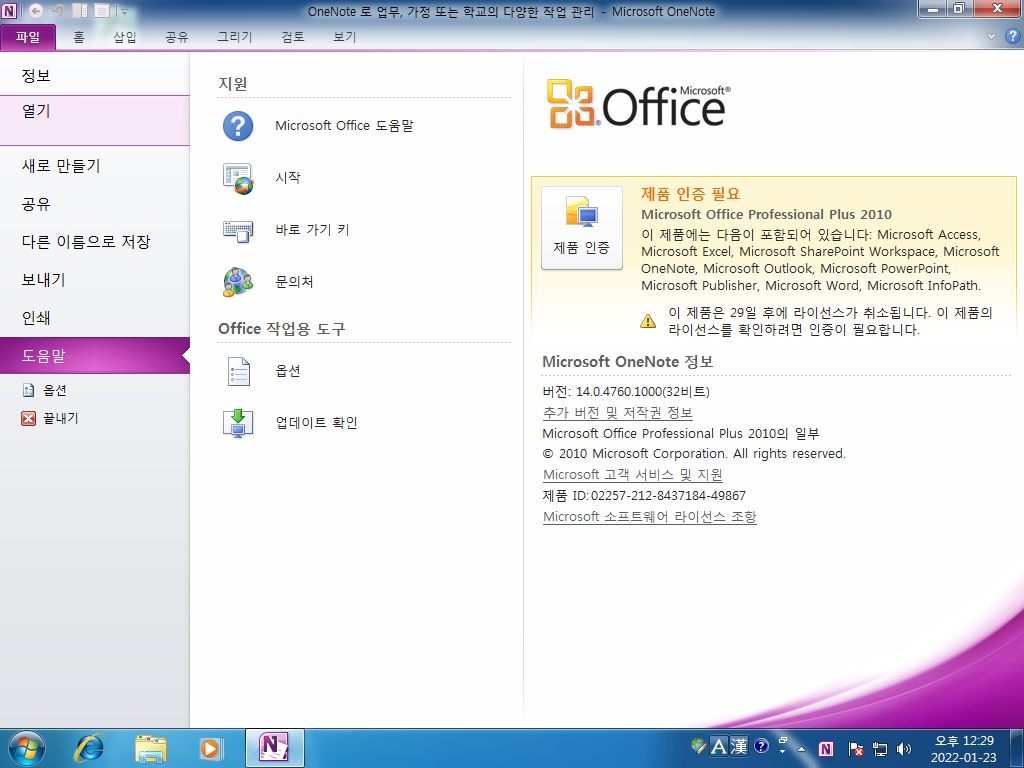
Task: Select 인쇄 in the backstage menu
Action: [x=95, y=318]
